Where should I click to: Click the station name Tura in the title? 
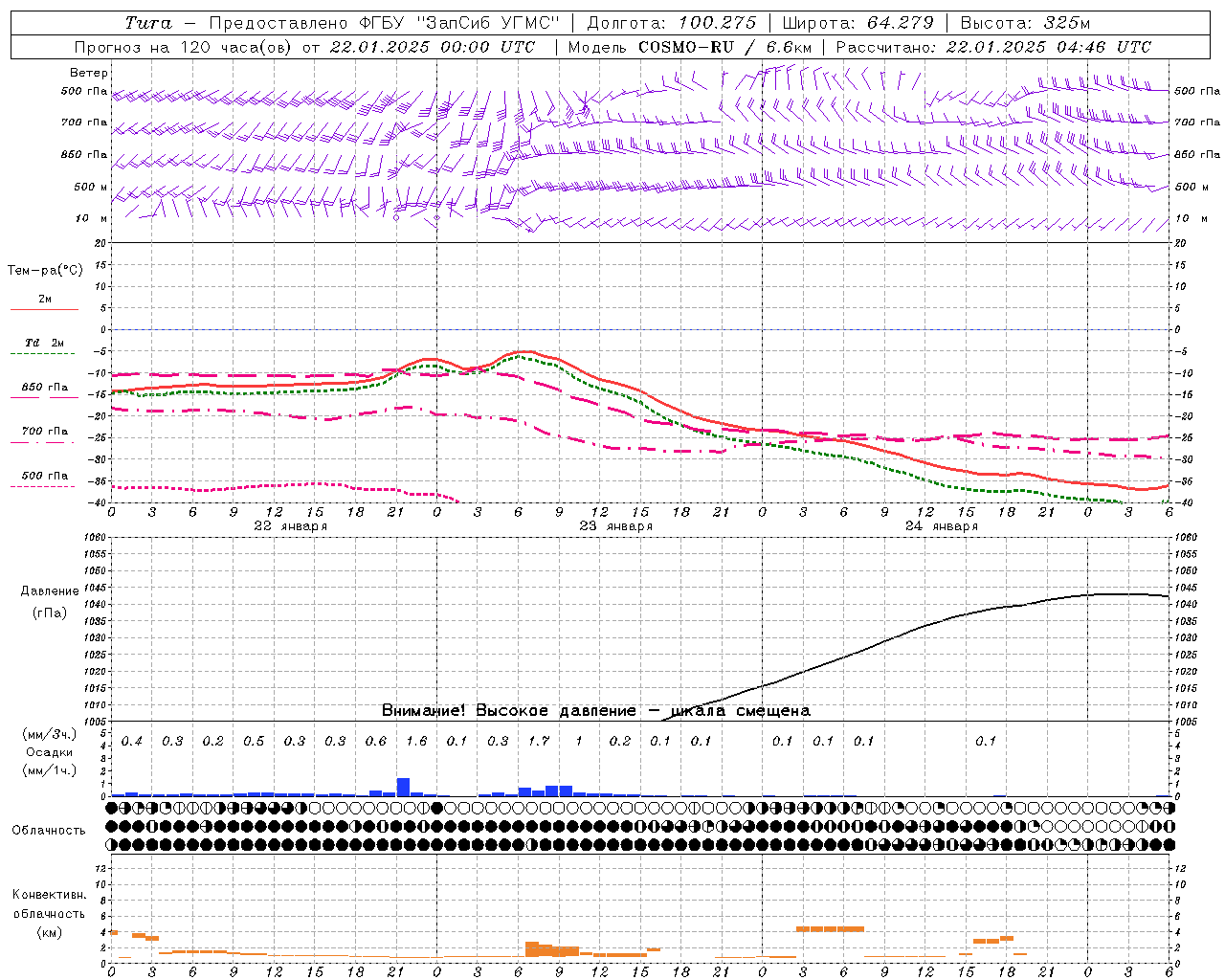click(149, 23)
